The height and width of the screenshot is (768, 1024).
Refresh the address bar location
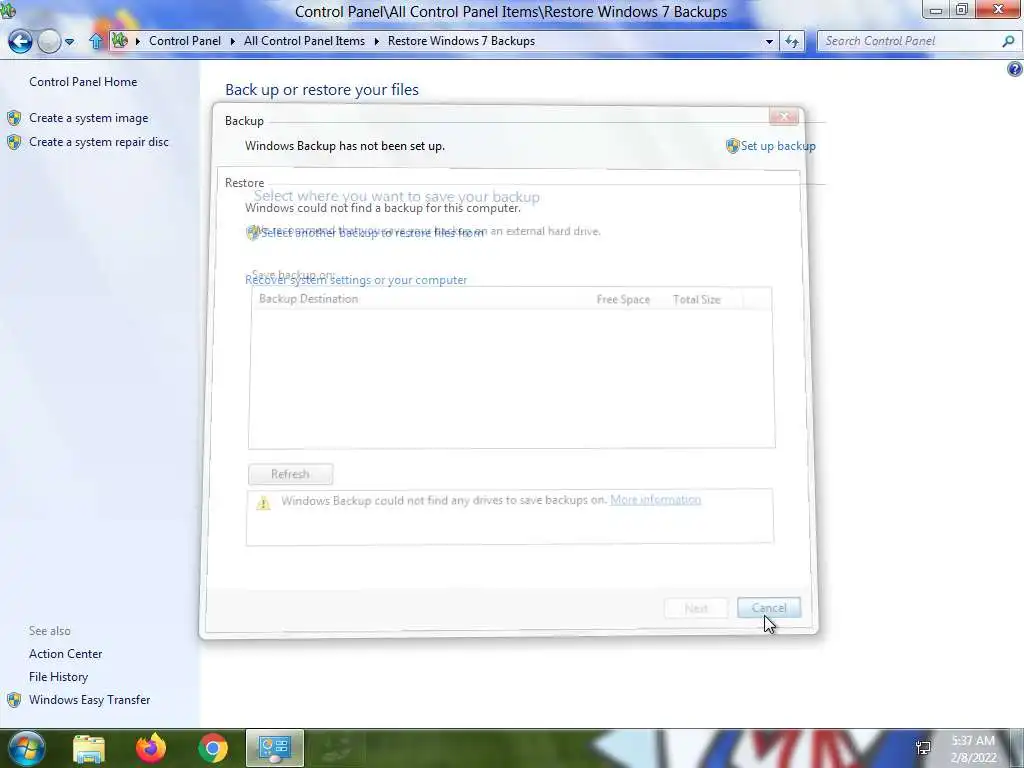coord(792,41)
